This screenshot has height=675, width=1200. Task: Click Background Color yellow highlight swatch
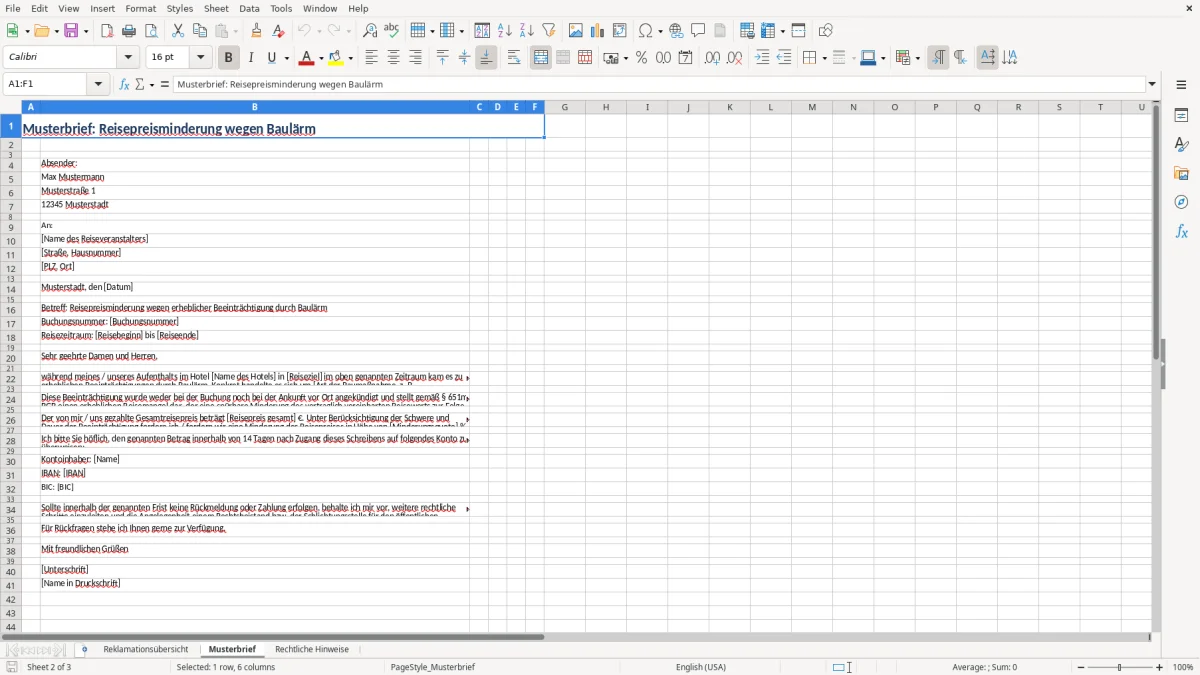tap(337, 58)
